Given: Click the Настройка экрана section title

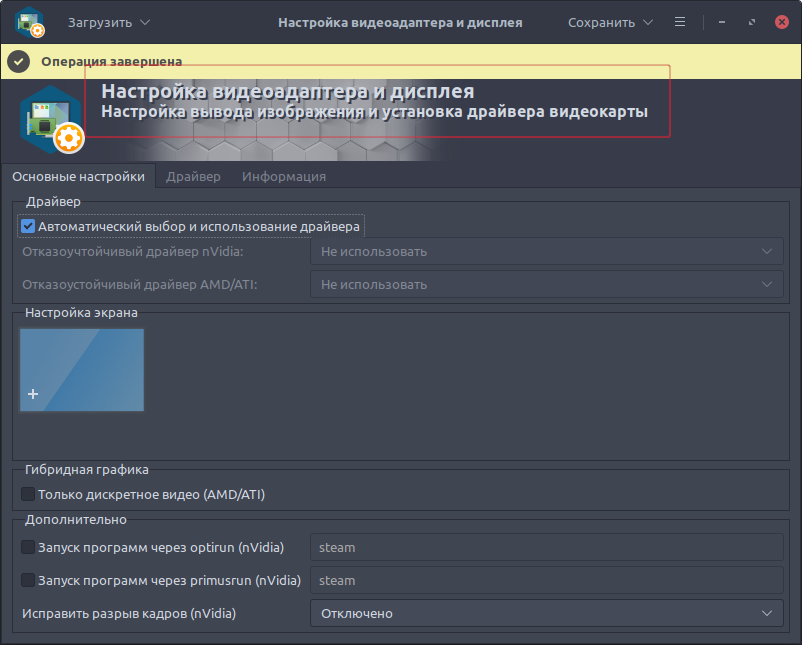Looking at the screenshot, I should pos(81,313).
